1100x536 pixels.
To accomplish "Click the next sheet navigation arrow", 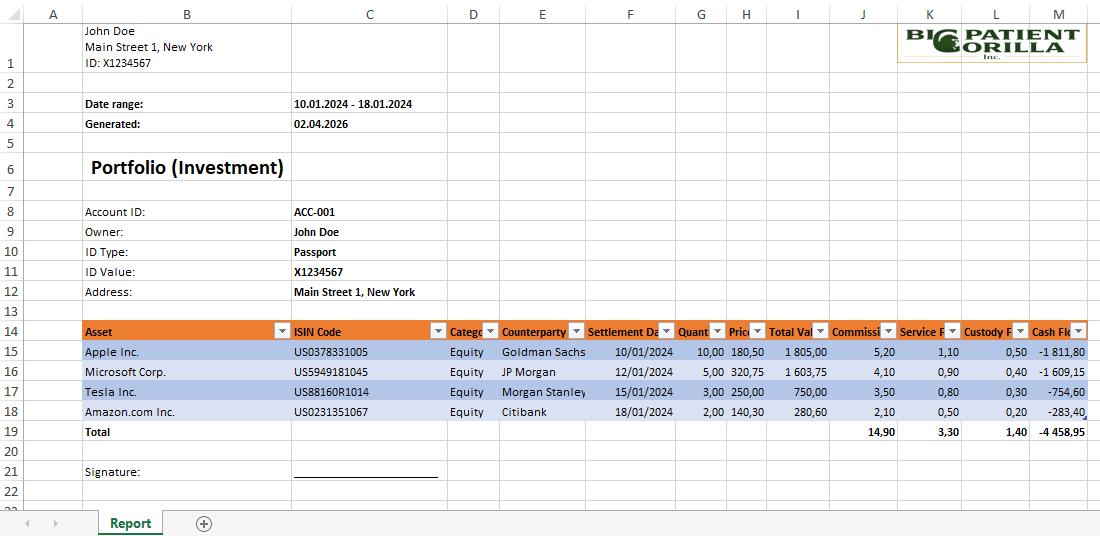I will pos(55,524).
